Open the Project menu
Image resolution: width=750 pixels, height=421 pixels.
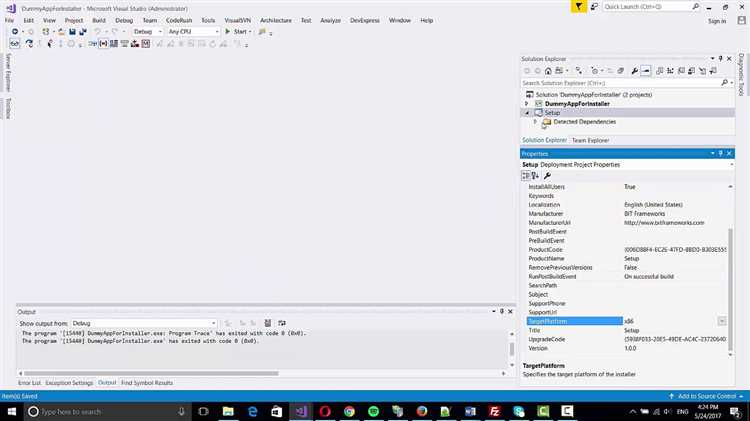[74, 21]
